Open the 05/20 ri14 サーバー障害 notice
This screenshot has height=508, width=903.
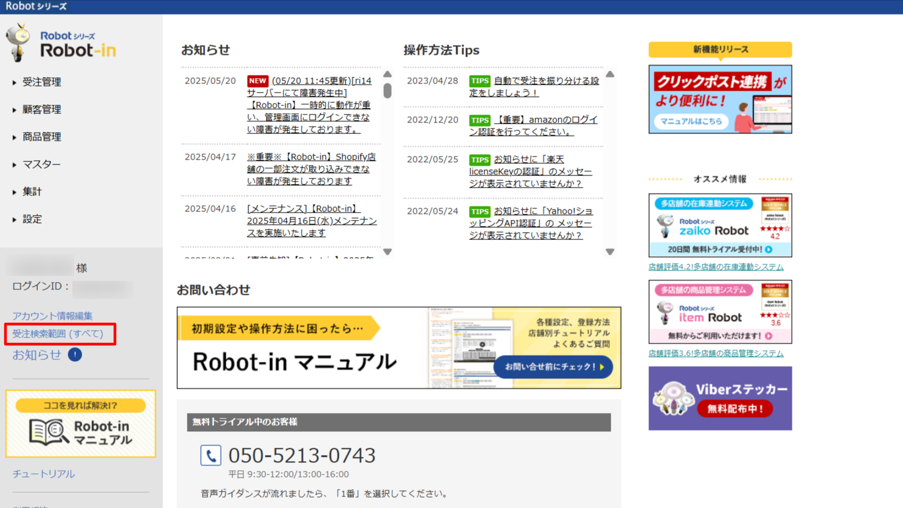tap(310, 105)
